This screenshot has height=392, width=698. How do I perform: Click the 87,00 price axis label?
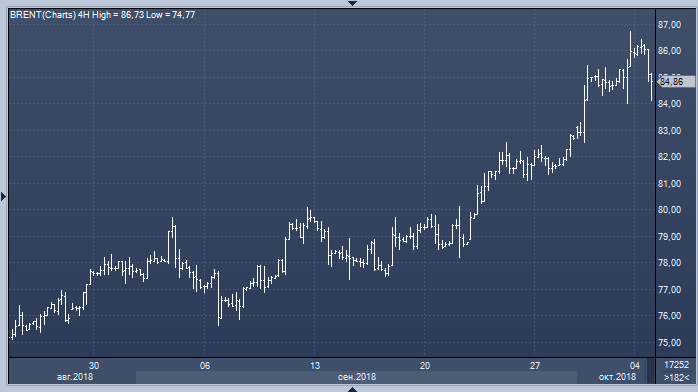(x=670, y=25)
